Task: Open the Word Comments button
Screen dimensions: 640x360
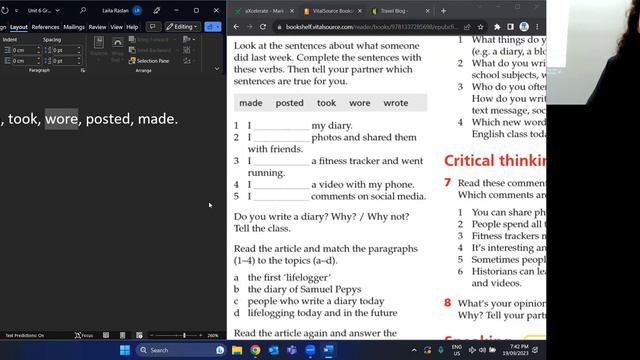Action: coord(153,27)
